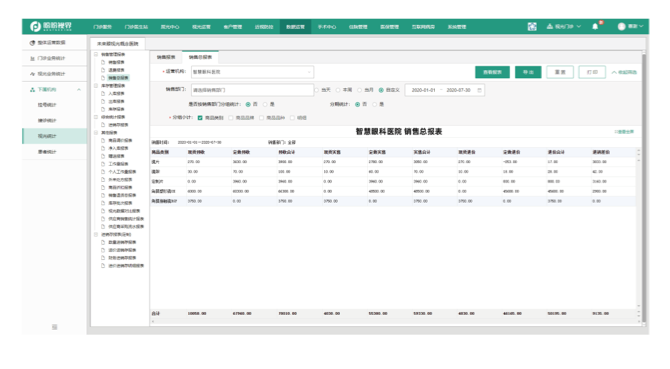
Task: Check the 商品品种 subtotal checkbox
Action: click(262, 118)
